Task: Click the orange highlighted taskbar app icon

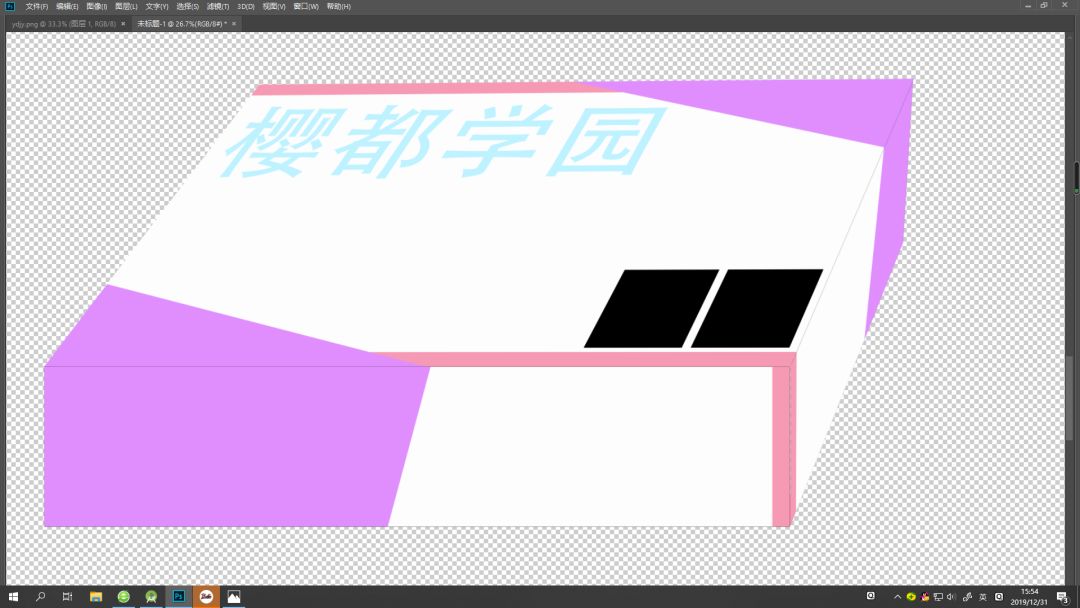Action: (206, 596)
